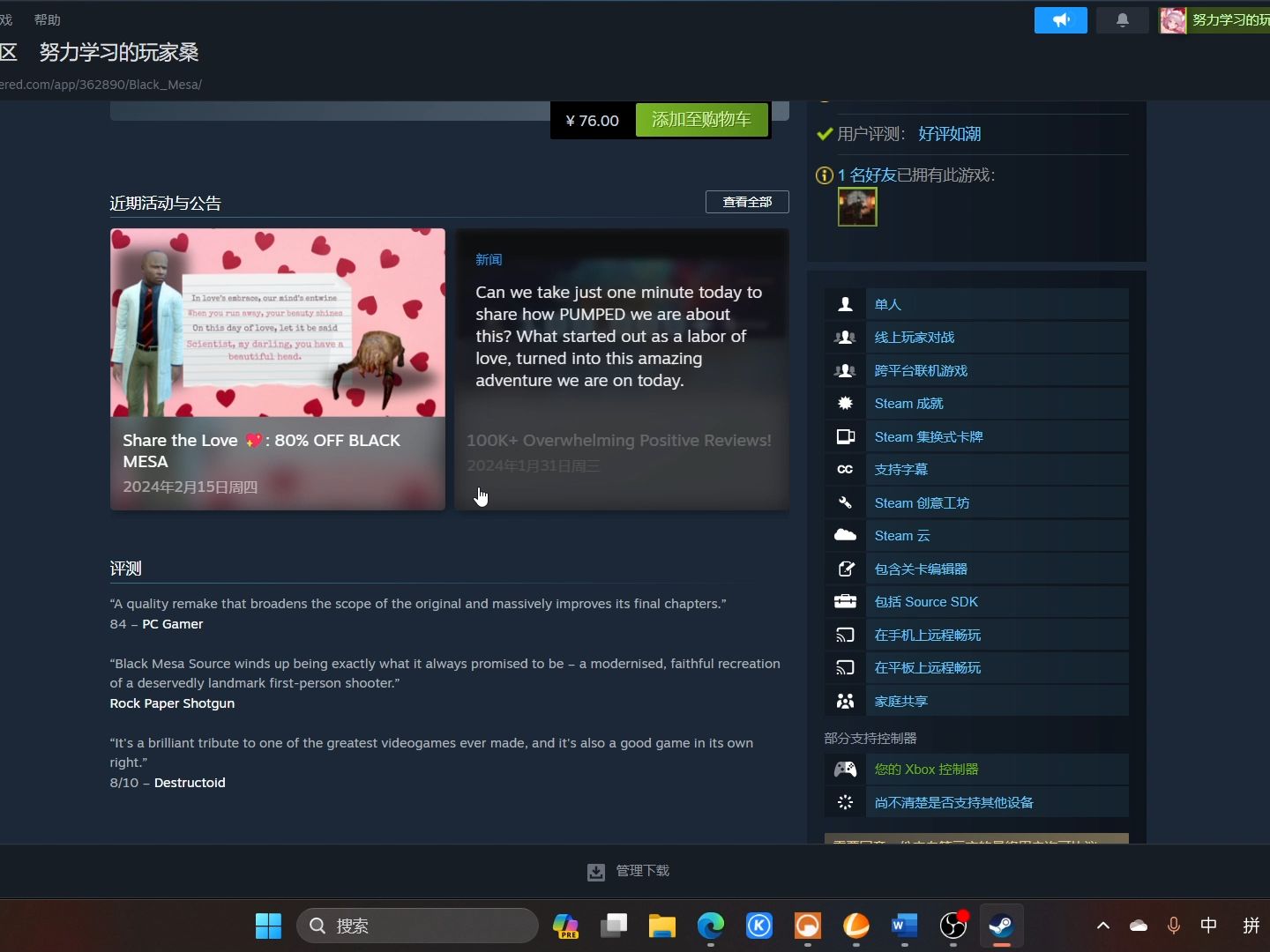The height and width of the screenshot is (952, 1270).
Task: Open the 好评如潮 user reviews link
Action: point(949,134)
